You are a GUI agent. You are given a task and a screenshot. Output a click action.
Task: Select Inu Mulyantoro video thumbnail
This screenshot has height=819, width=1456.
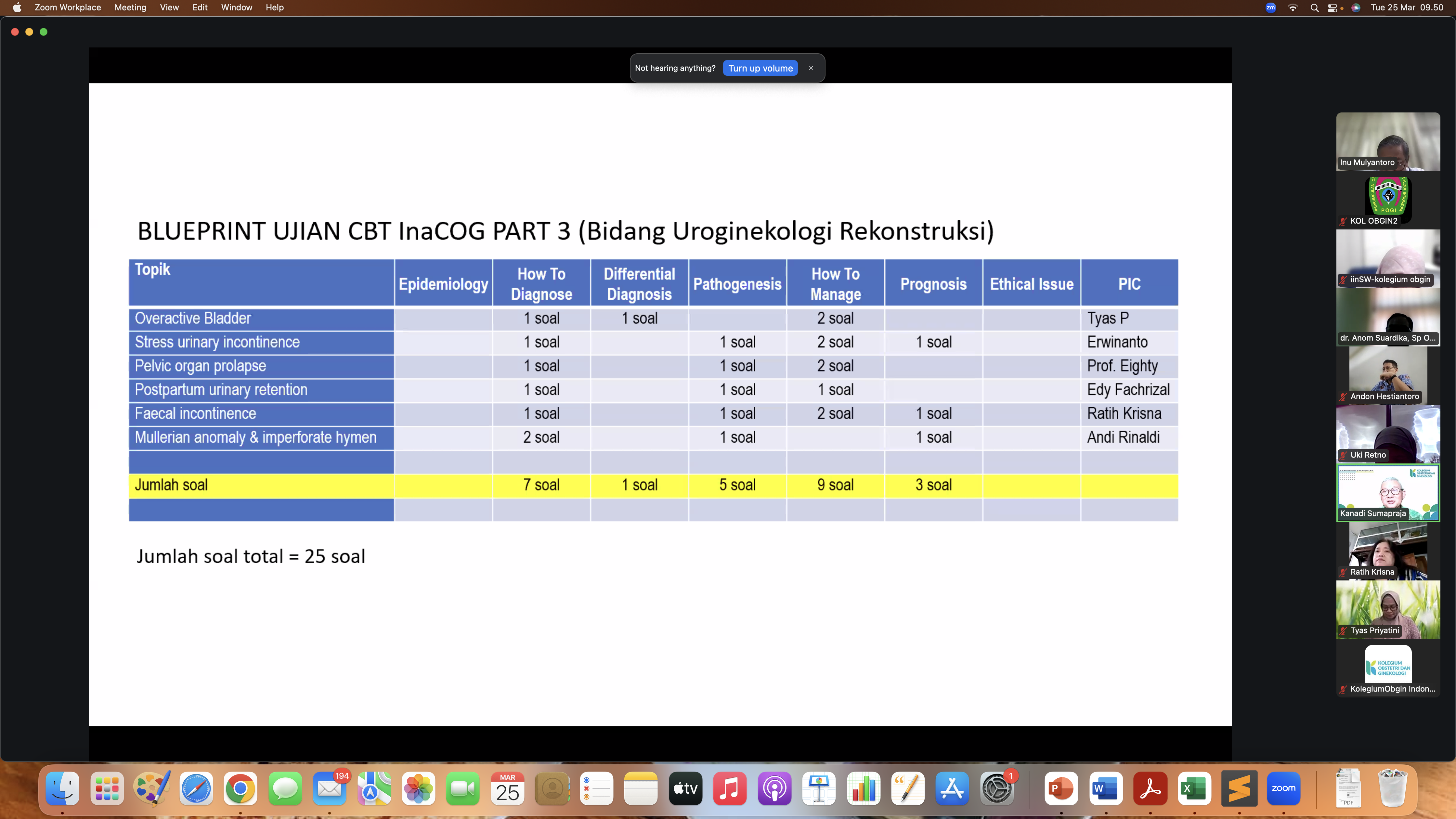(1388, 141)
